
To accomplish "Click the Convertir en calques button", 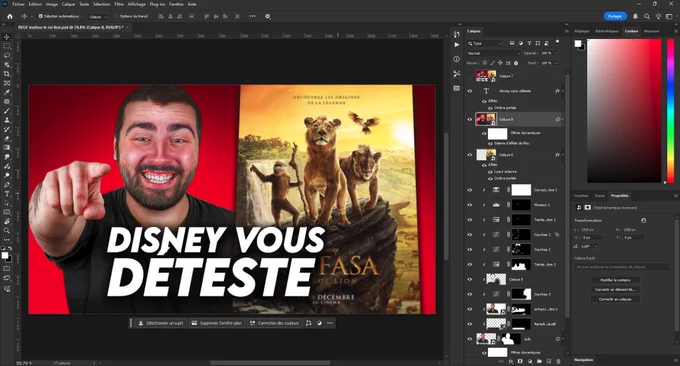I will click(x=615, y=299).
